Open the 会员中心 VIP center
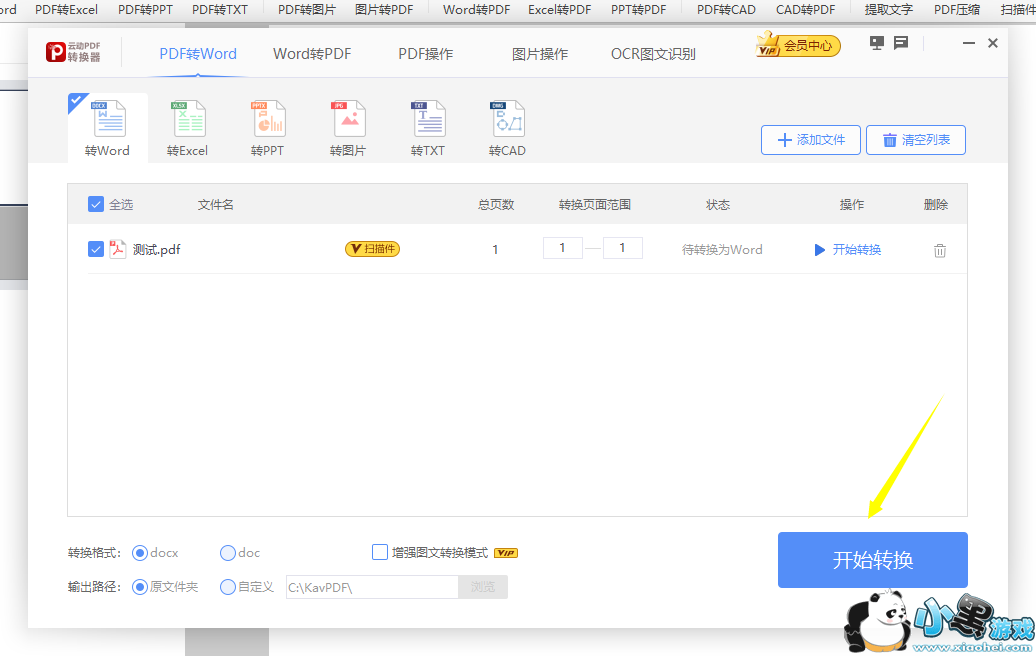Viewport: 1036px width, 656px height. (x=799, y=46)
